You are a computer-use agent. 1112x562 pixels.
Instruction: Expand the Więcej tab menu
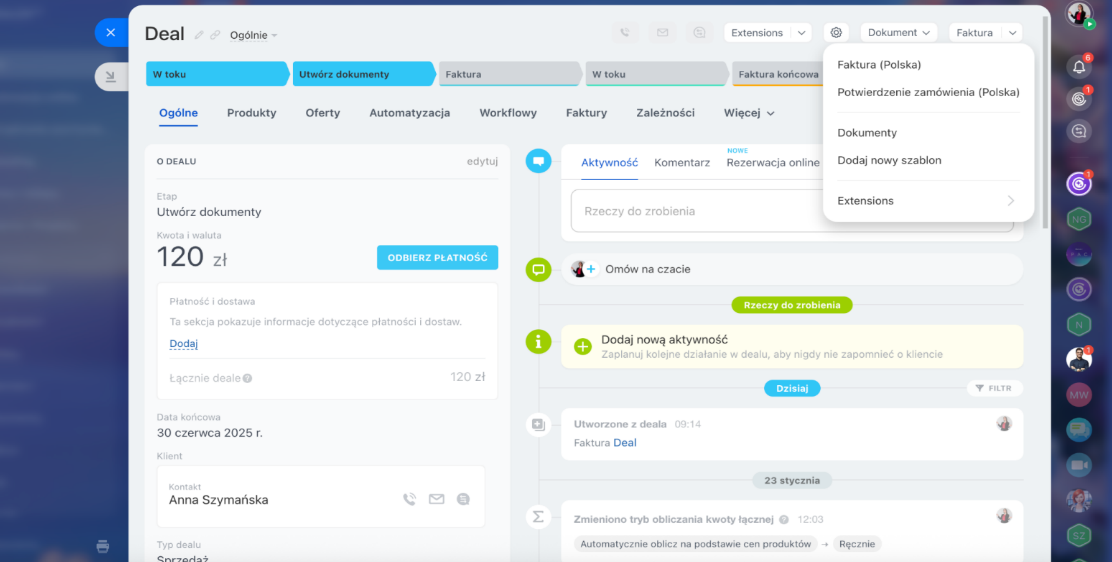point(749,113)
